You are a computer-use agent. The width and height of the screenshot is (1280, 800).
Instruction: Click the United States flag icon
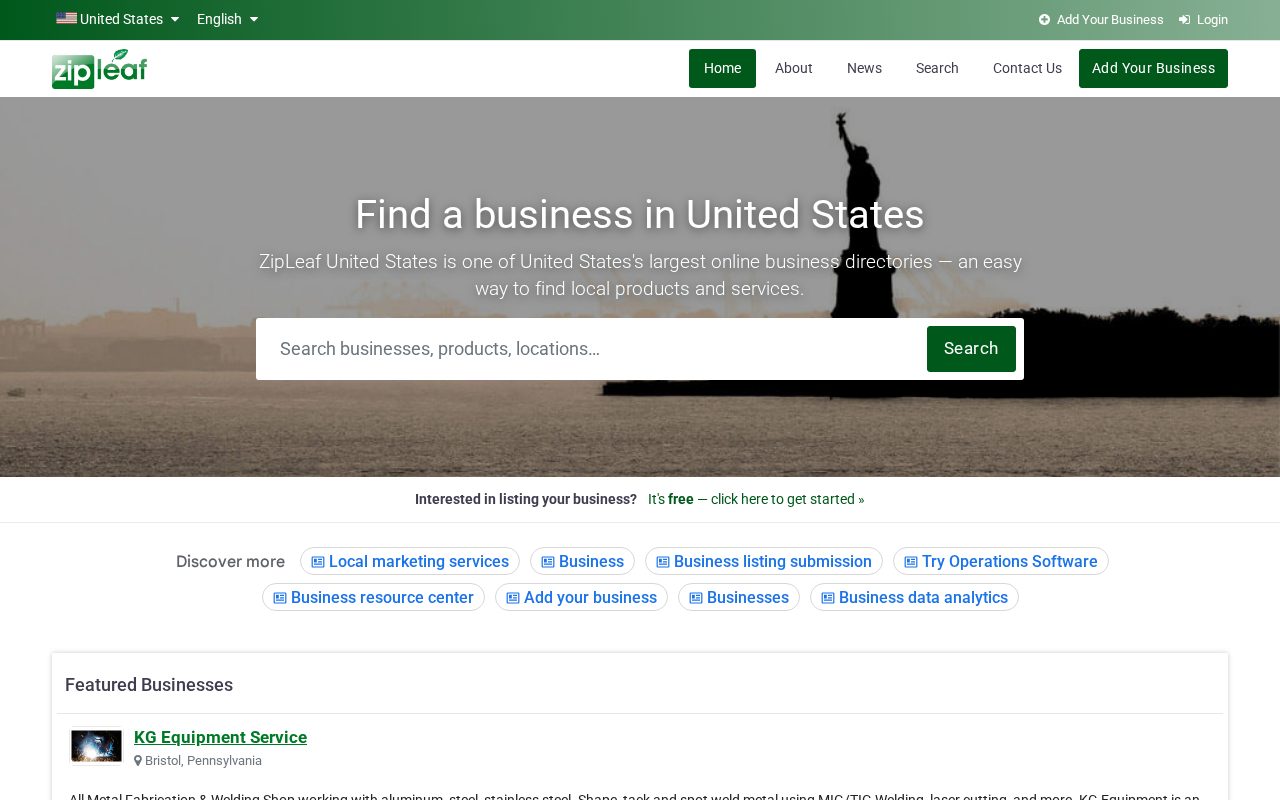tap(66, 18)
